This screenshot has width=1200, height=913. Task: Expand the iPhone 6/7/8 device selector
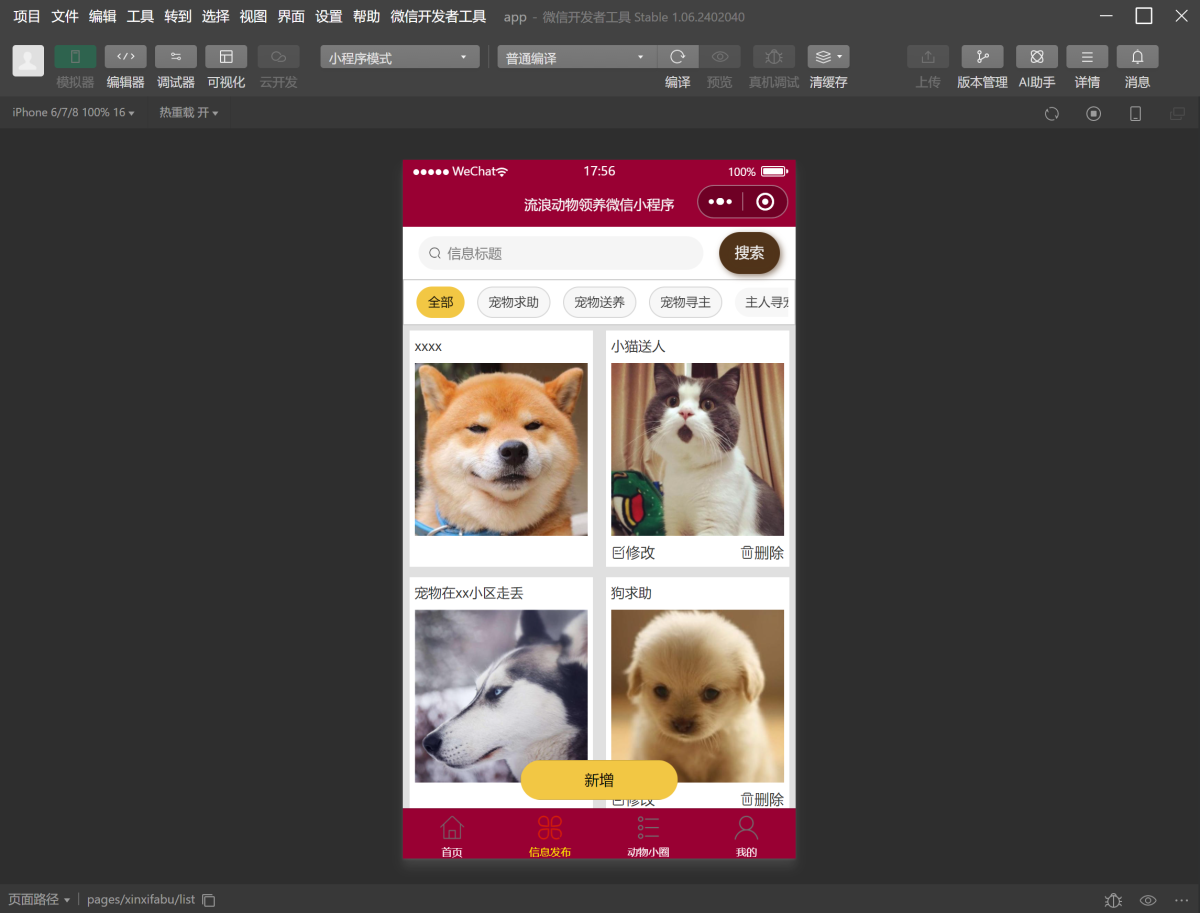coord(73,113)
